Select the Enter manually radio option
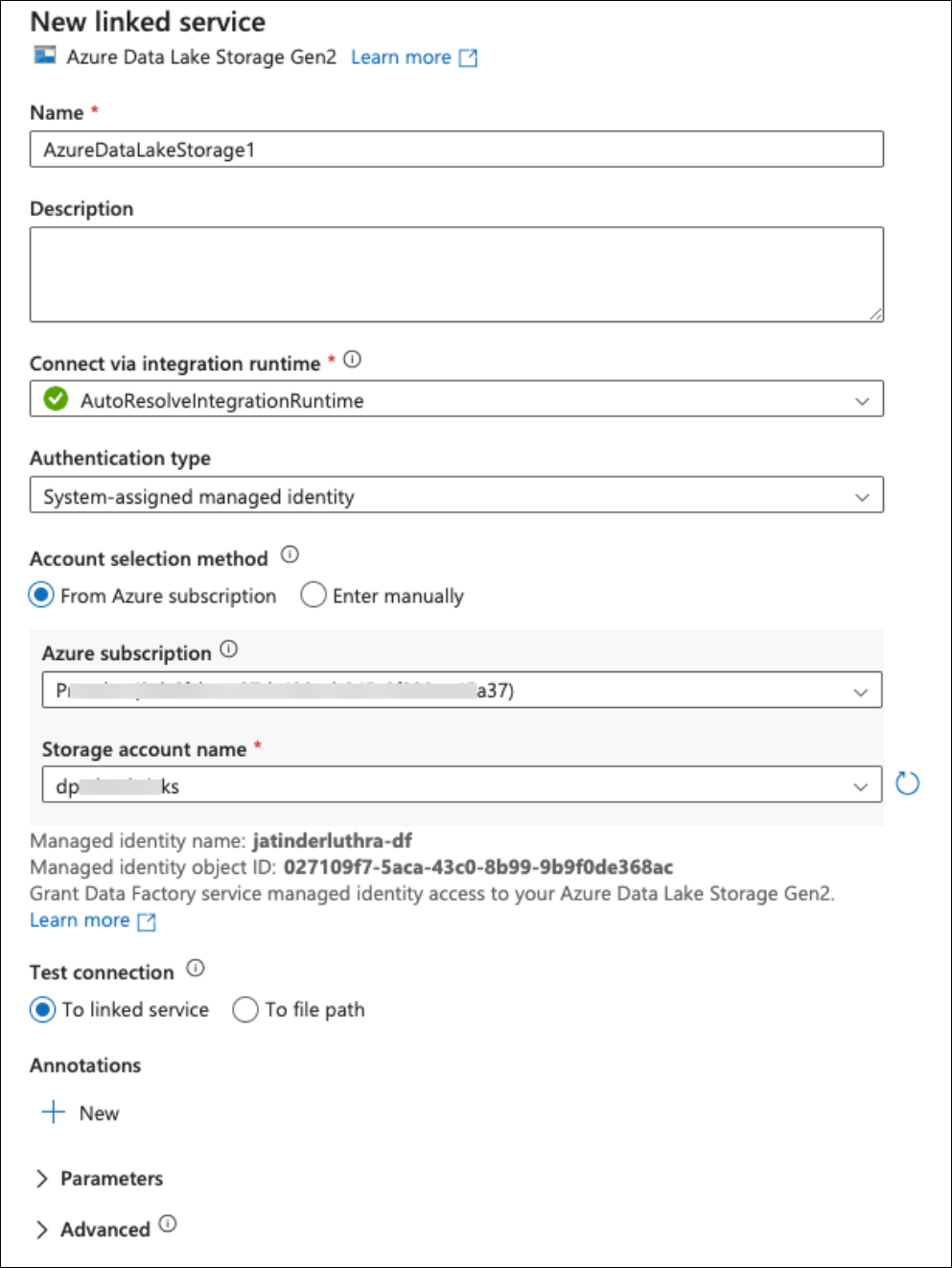 click(313, 596)
